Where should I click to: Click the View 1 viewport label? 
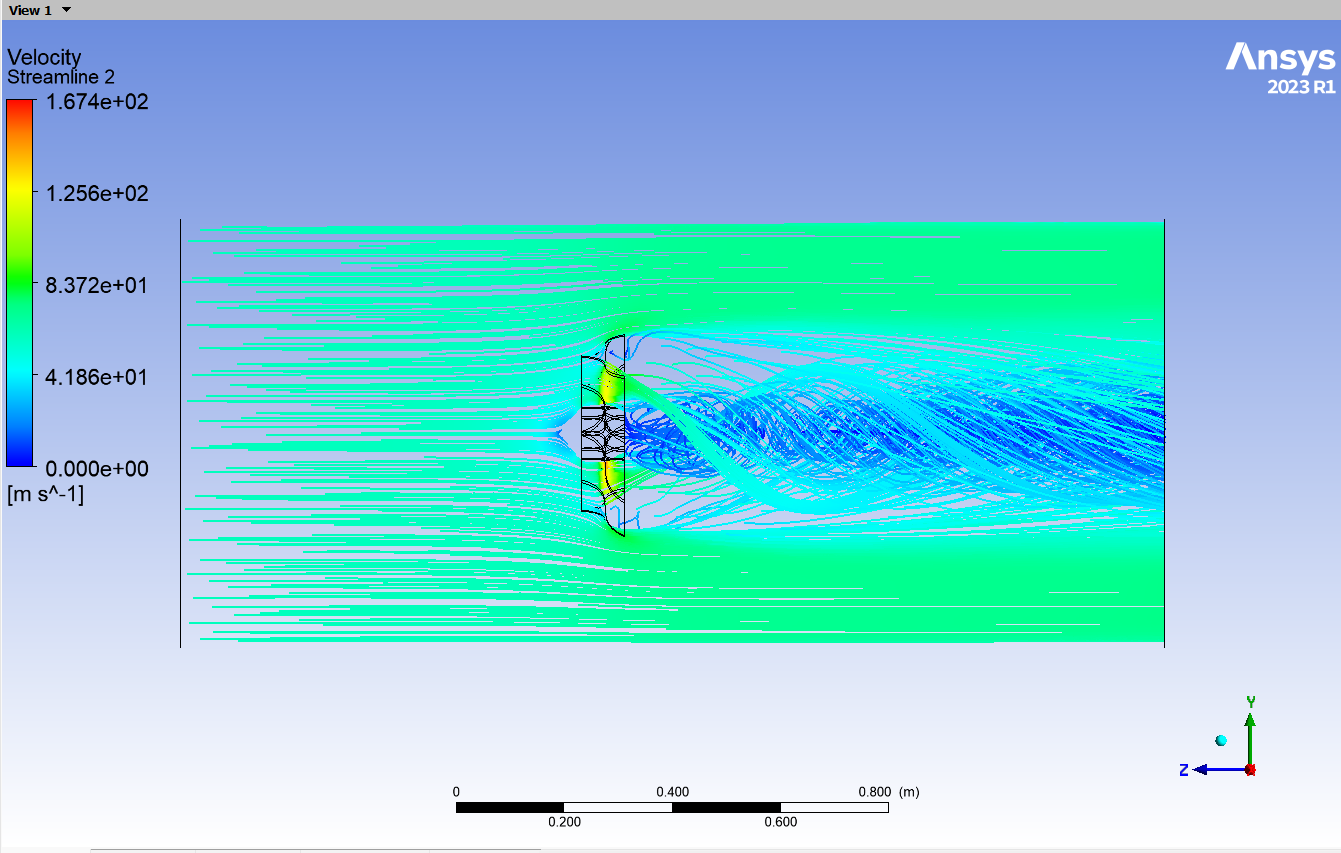[30, 10]
